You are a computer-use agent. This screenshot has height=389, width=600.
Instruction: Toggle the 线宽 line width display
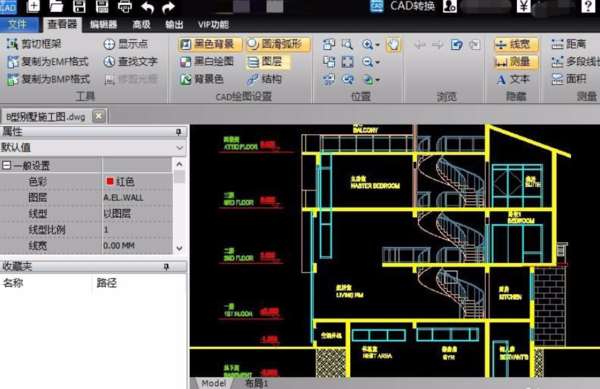point(516,44)
